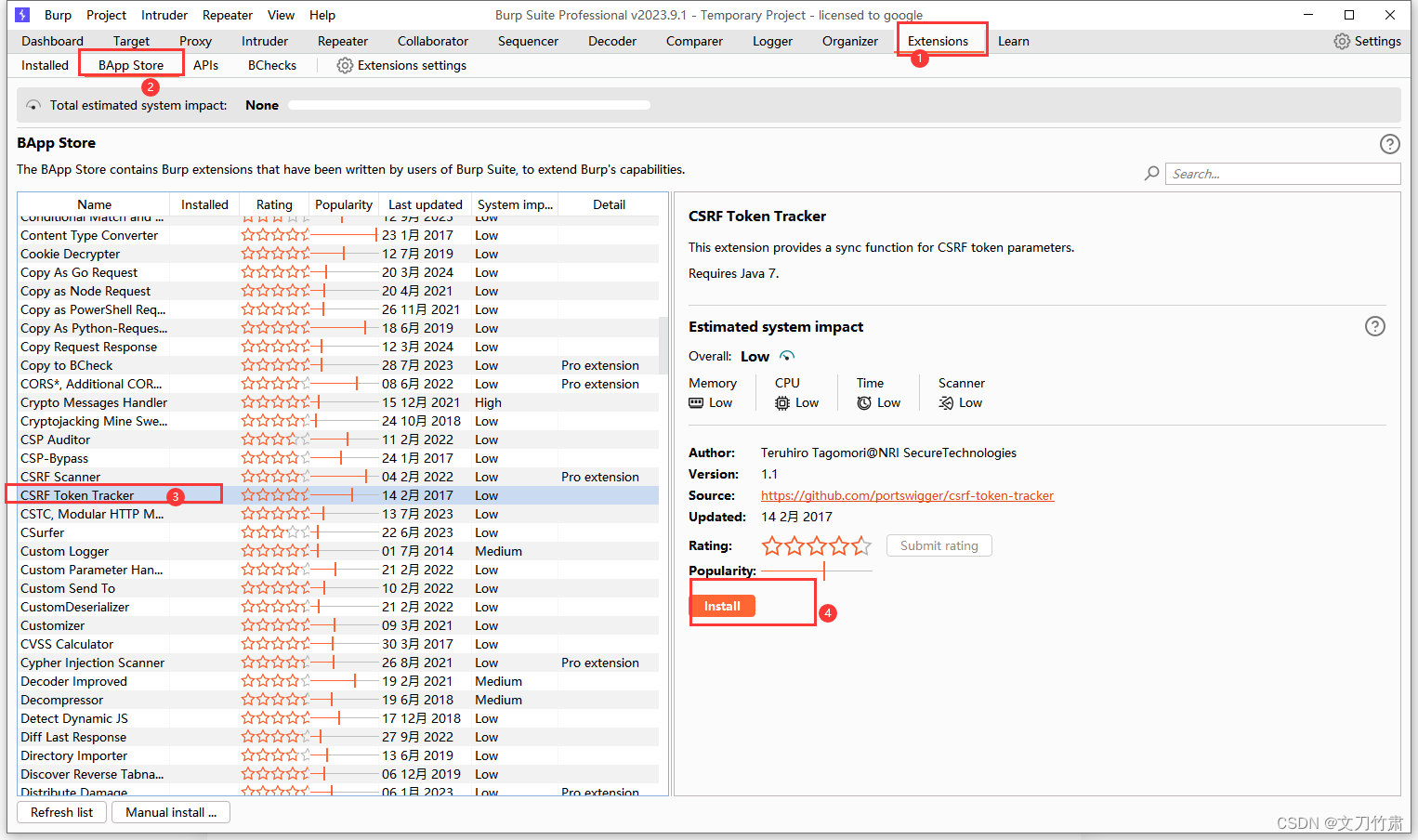
Task: Select the Directory Importer row
Action: 338,755
